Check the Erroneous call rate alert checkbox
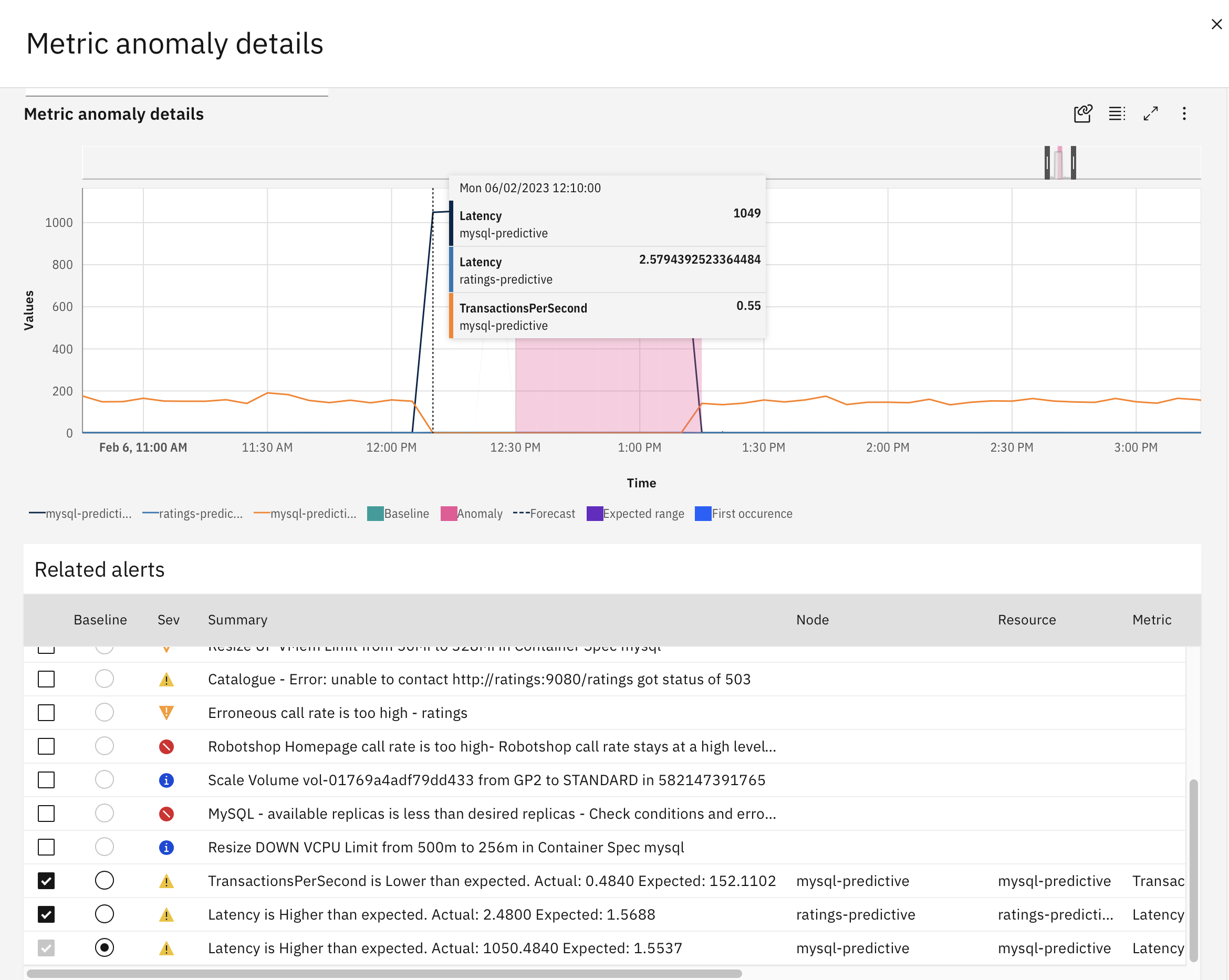Image resolution: width=1229 pixels, height=980 pixels. (x=46, y=713)
